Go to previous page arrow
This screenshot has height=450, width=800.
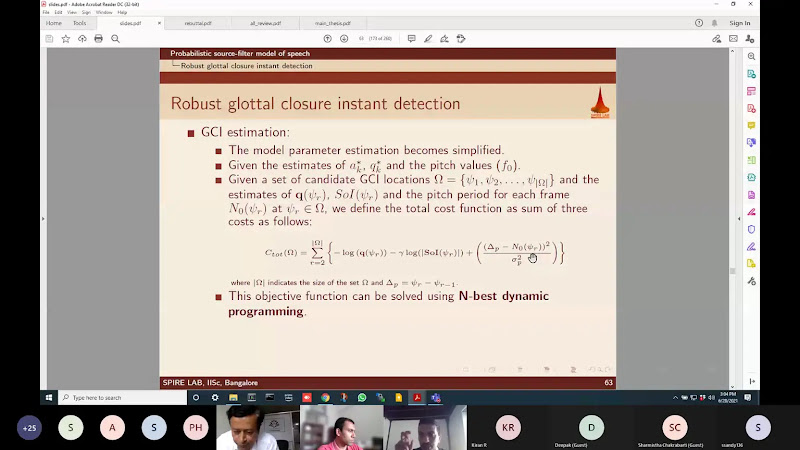[x=328, y=39]
